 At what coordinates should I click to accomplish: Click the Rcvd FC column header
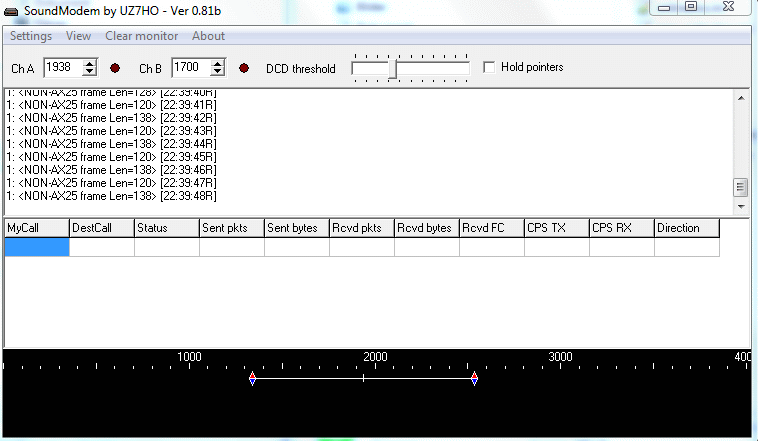(492, 228)
